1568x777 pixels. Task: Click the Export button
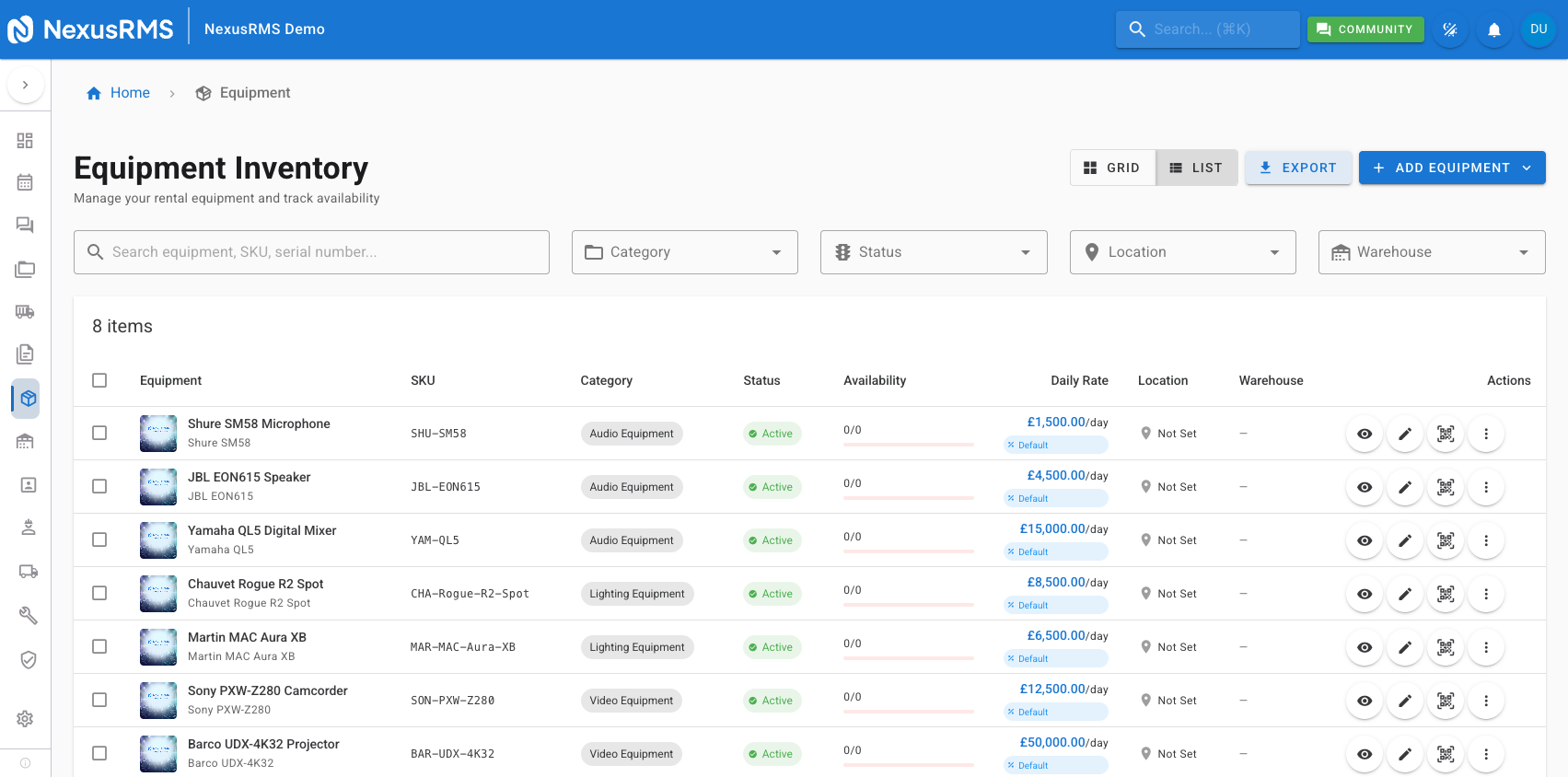[x=1298, y=168]
